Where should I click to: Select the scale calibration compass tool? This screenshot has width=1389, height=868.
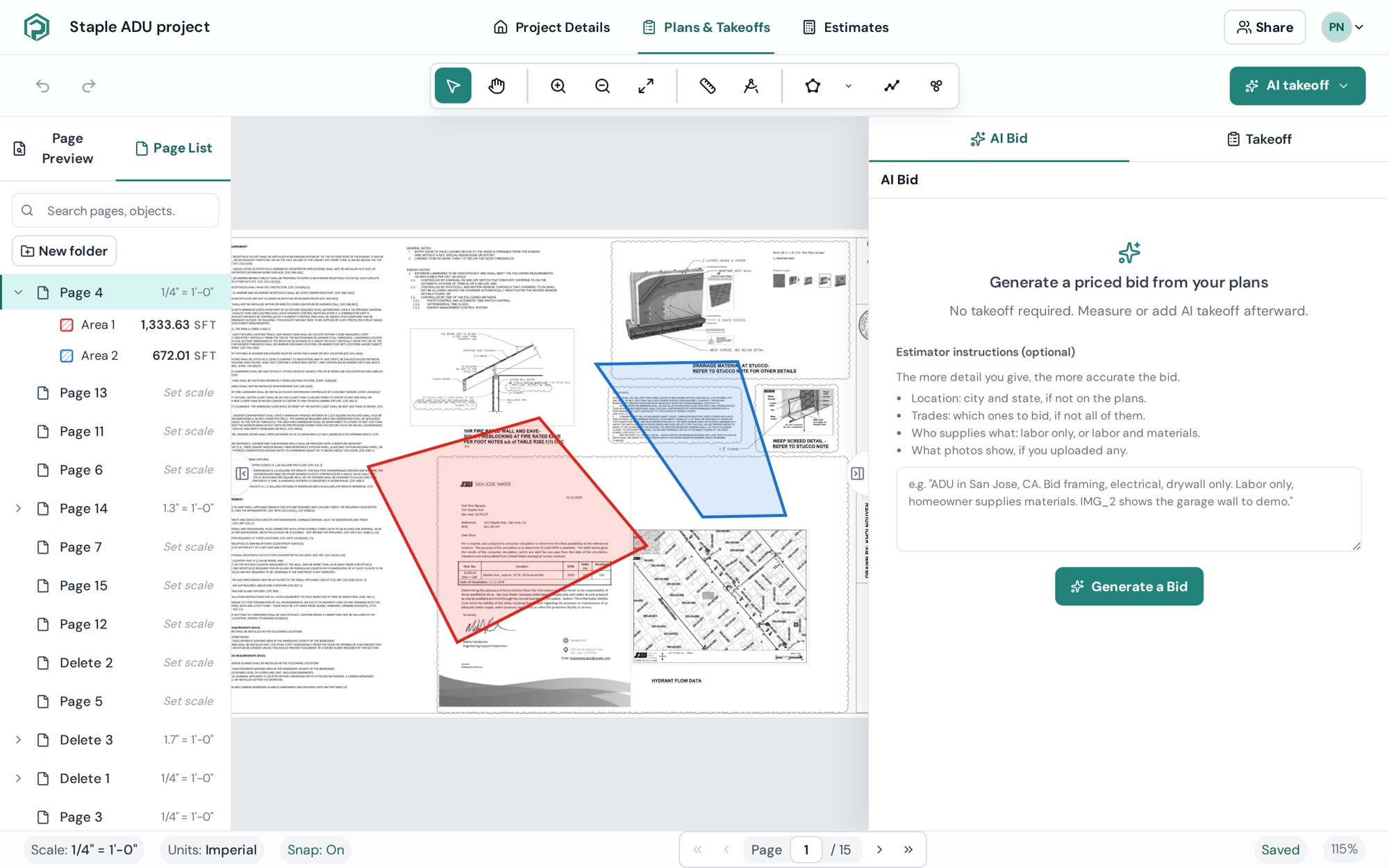pyautogui.click(x=751, y=85)
